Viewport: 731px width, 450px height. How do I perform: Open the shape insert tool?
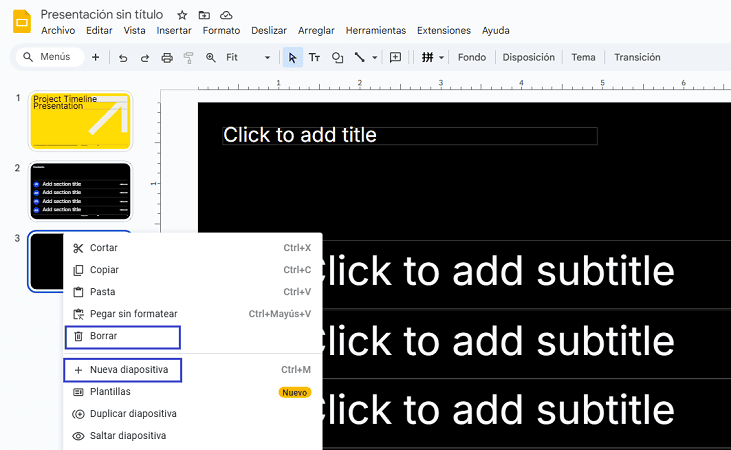337,57
